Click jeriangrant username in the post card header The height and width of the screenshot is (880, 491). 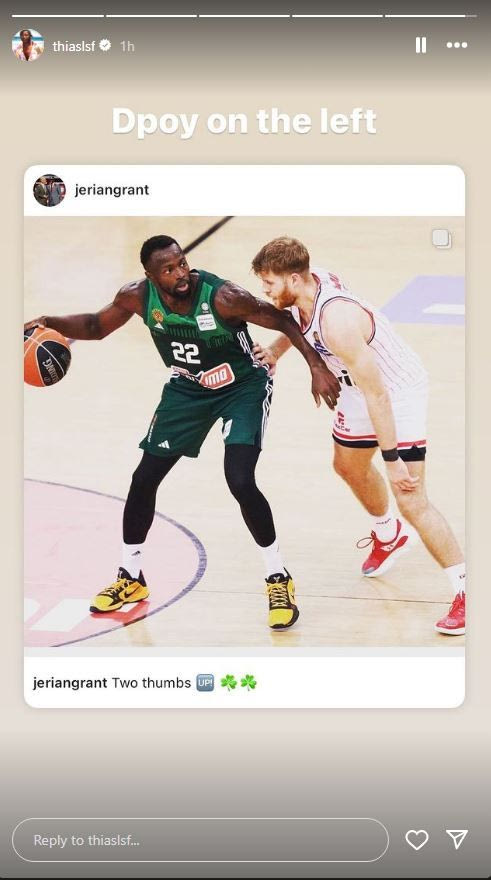112,190
